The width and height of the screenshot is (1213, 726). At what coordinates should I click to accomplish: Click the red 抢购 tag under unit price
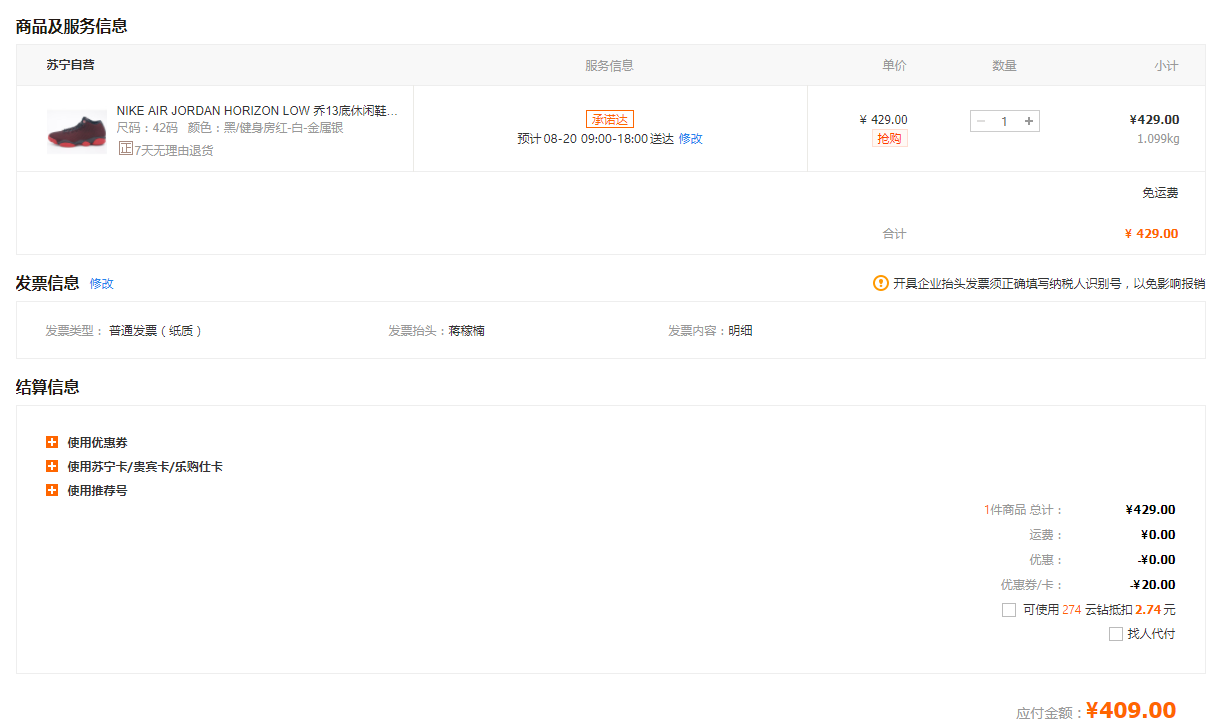pos(889,139)
